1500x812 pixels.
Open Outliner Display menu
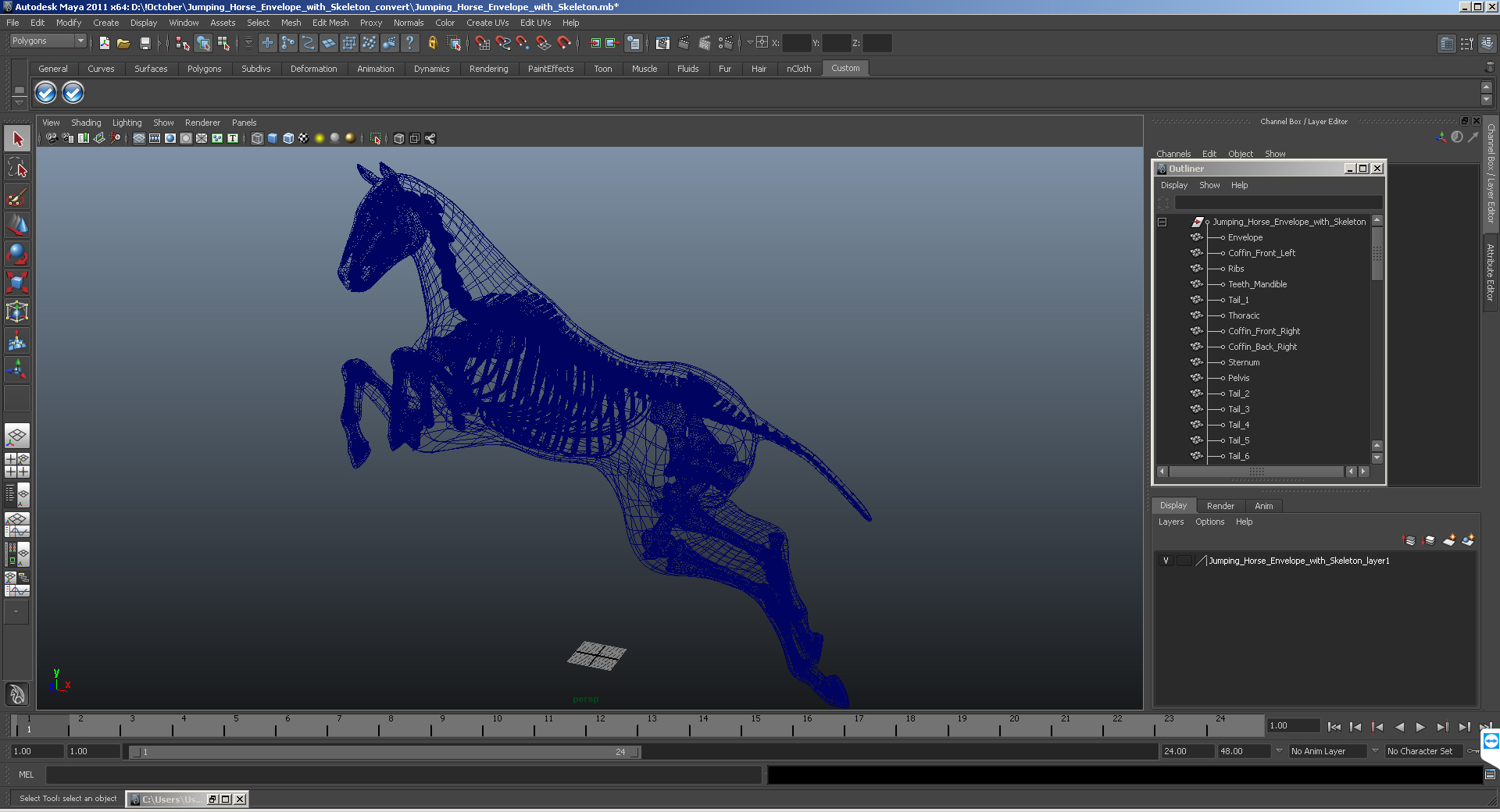[1173, 185]
